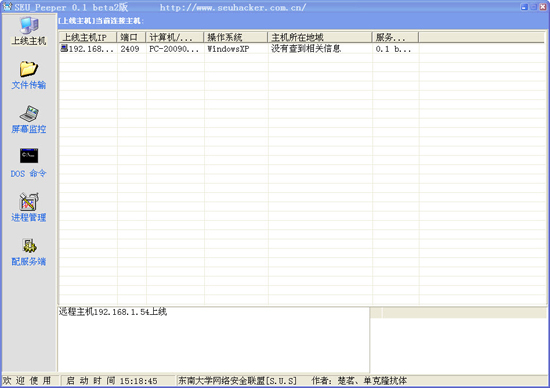The height and width of the screenshot is (388, 550).
Task: Click the 没有查到相关信息 location cell
Action: (306, 48)
